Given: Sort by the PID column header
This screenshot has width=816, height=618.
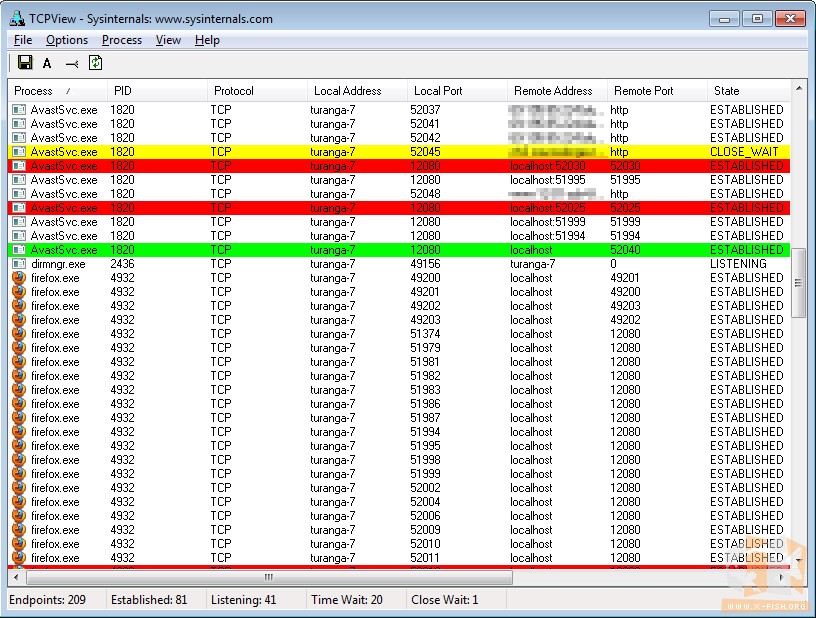Looking at the screenshot, I should click(157, 91).
